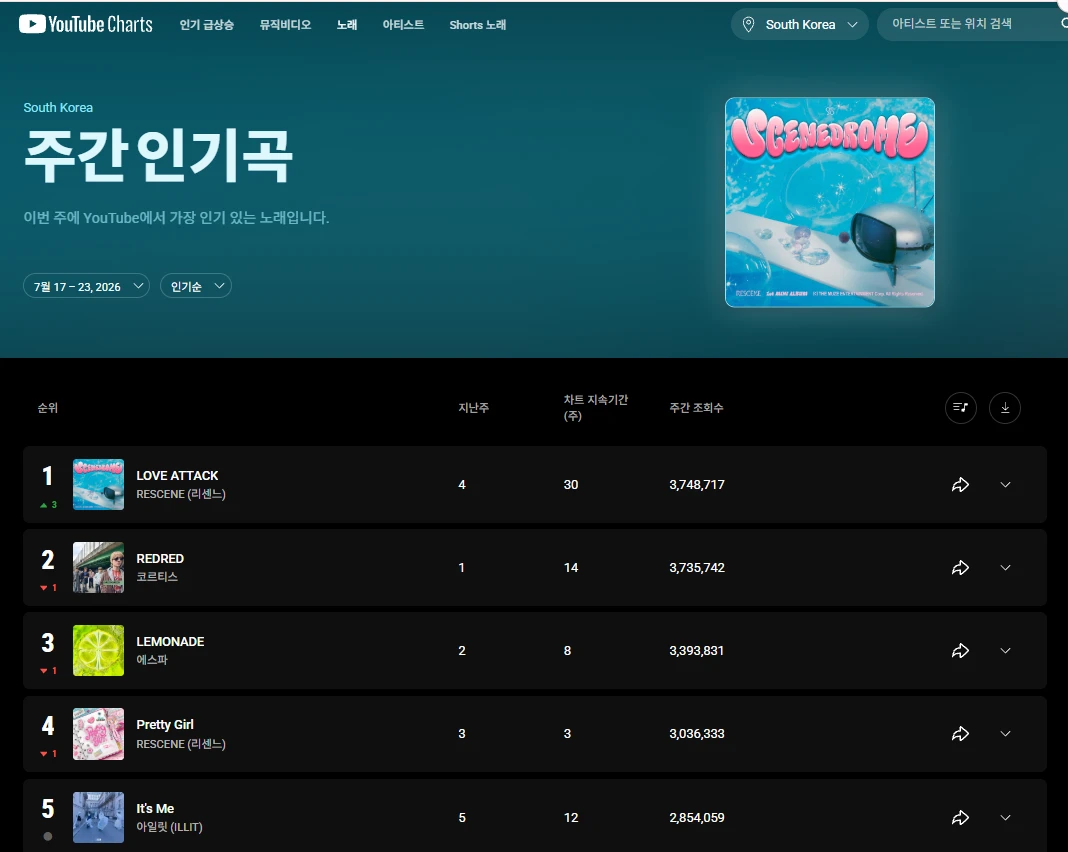
Task: Go to the 뮤직비디오 tab
Action: point(285,25)
